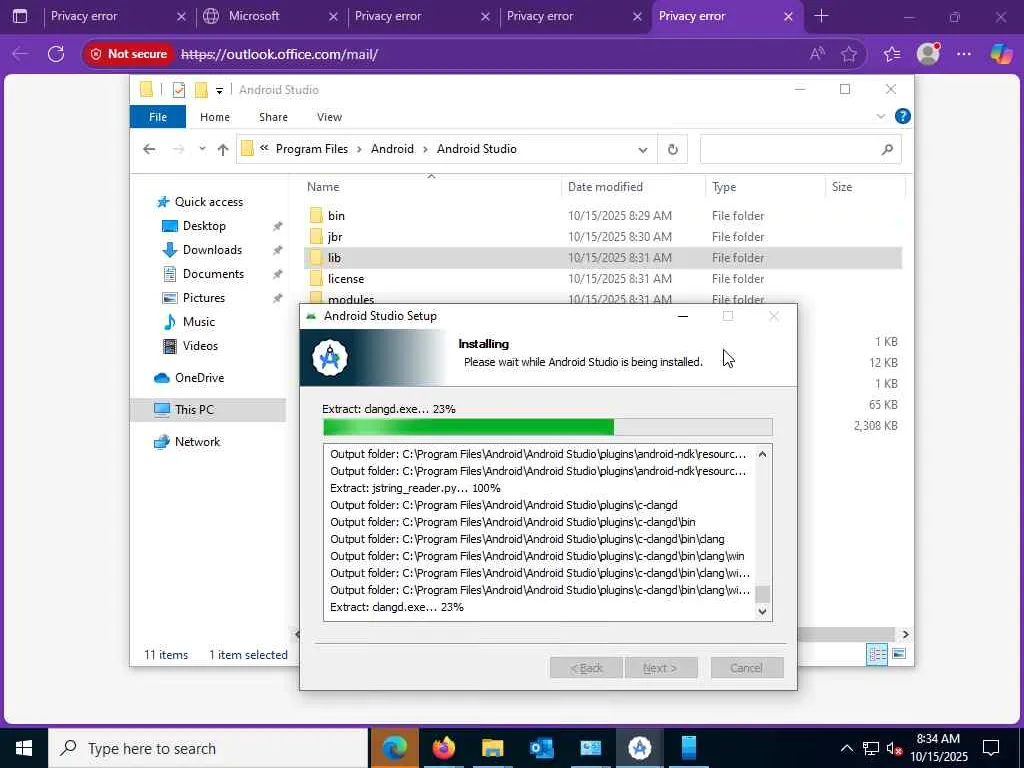Sort by Size column header

(865, 187)
